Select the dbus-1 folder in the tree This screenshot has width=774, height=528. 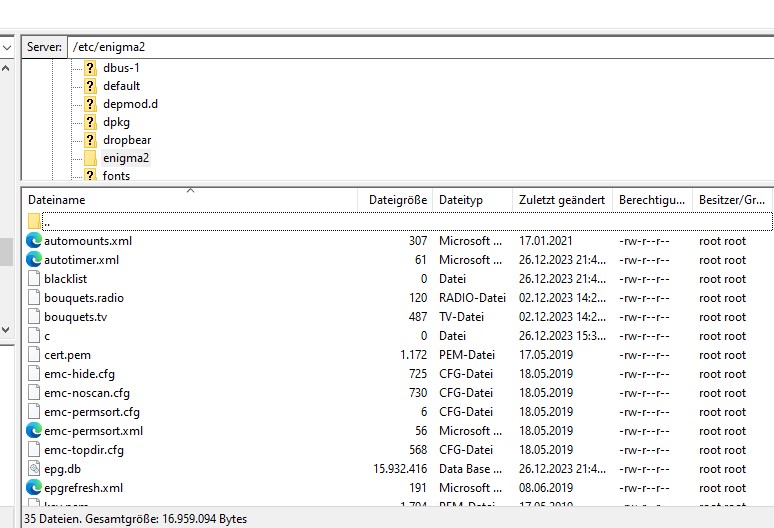tap(120, 68)
